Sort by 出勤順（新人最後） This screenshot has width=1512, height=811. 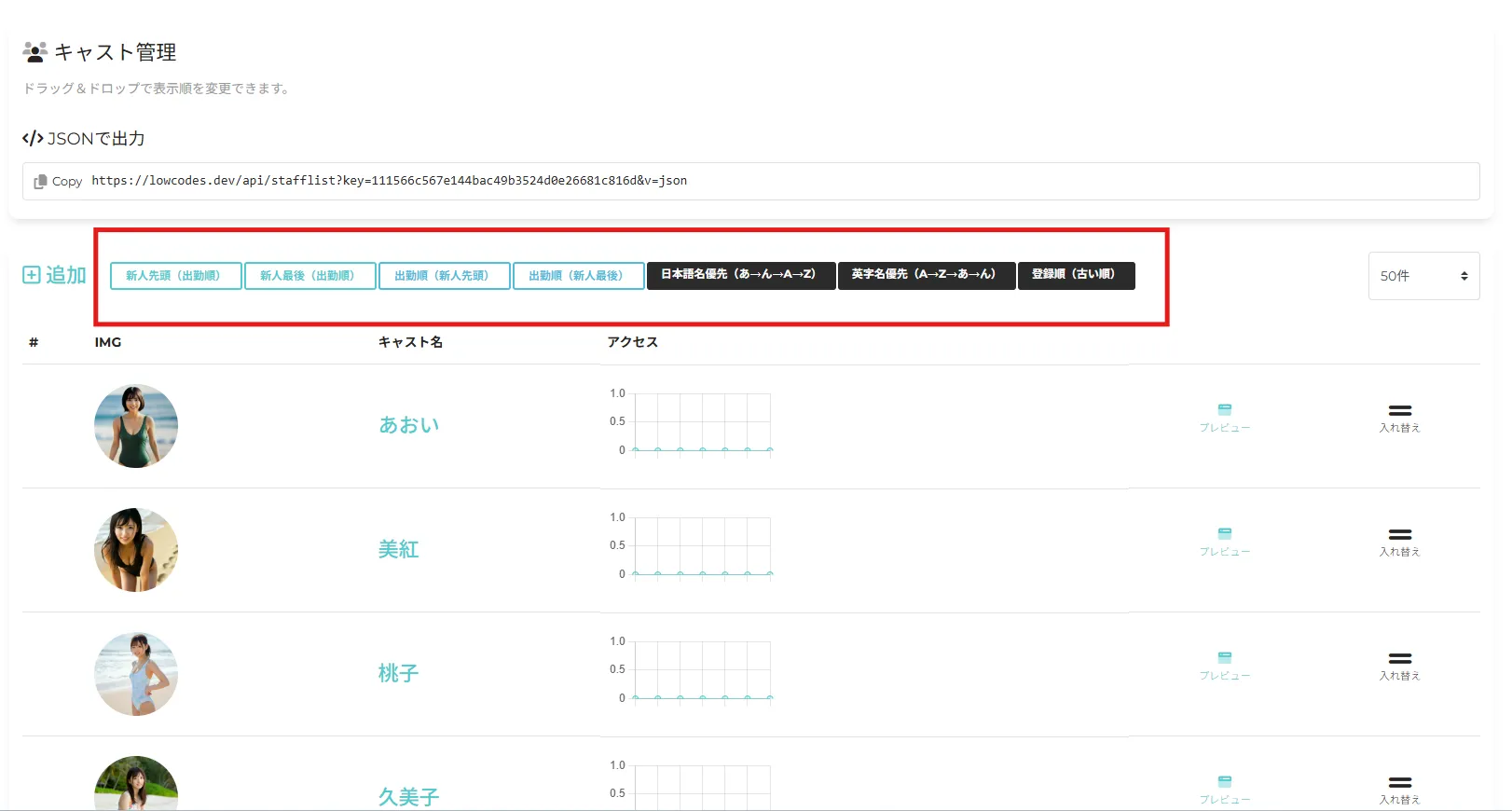point(578,276)
